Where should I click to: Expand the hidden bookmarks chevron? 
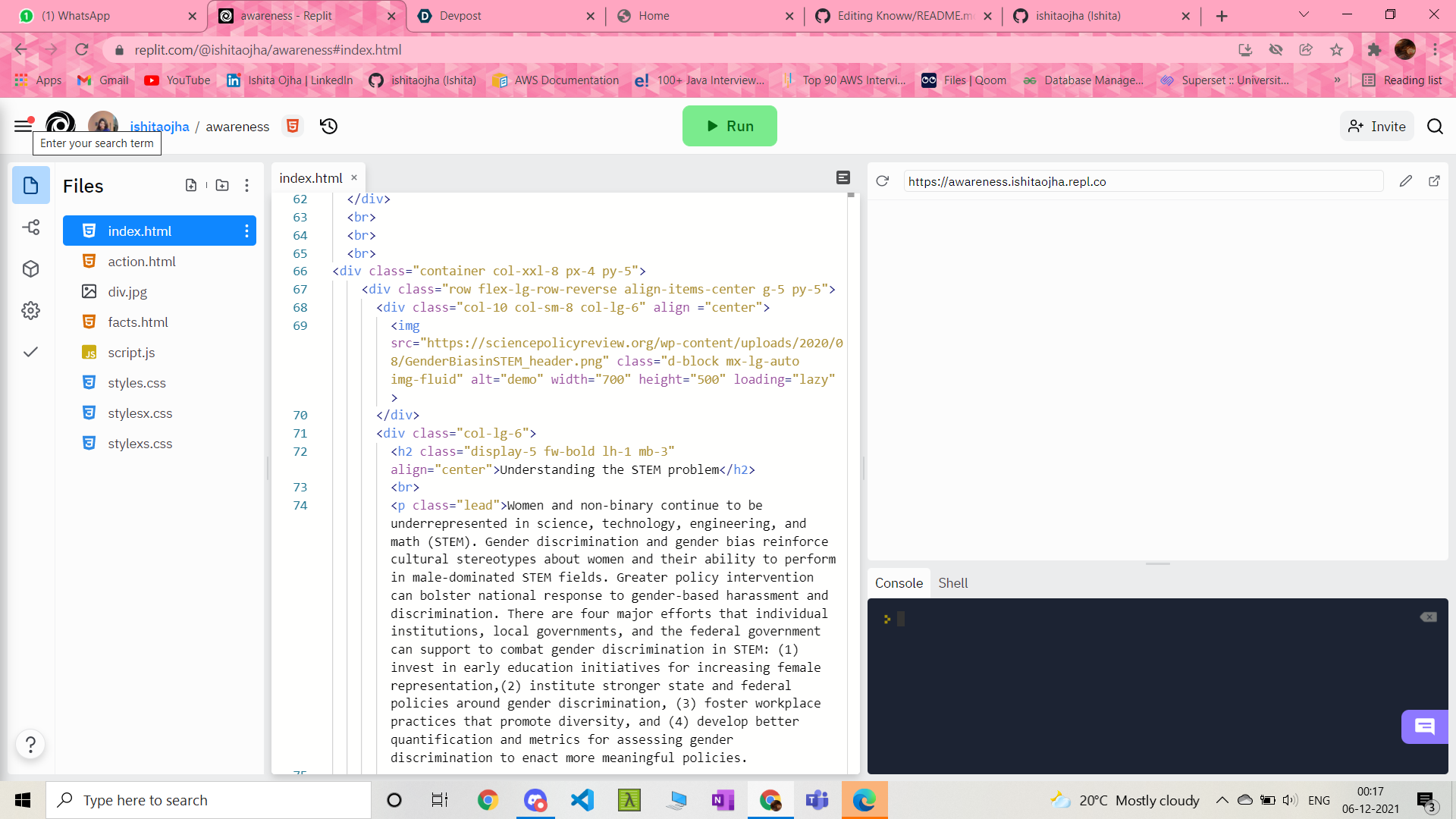pos(1337,80)
